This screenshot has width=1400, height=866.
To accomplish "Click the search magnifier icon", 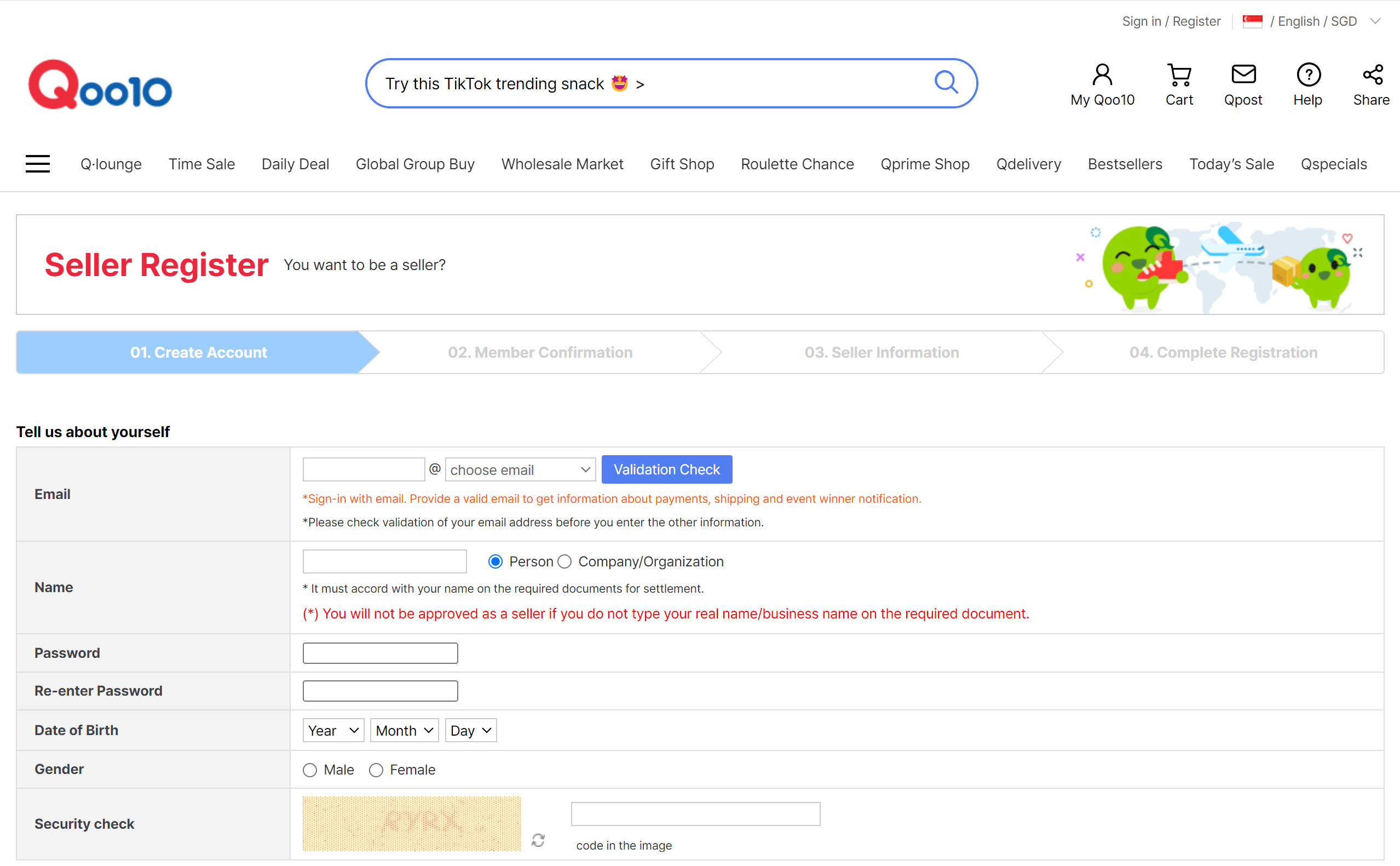I will [946, 83].
